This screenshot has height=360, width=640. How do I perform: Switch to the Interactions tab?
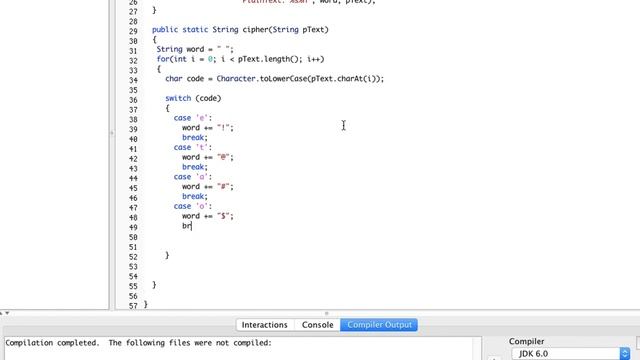pyautogui.click(x=264, y=325)
